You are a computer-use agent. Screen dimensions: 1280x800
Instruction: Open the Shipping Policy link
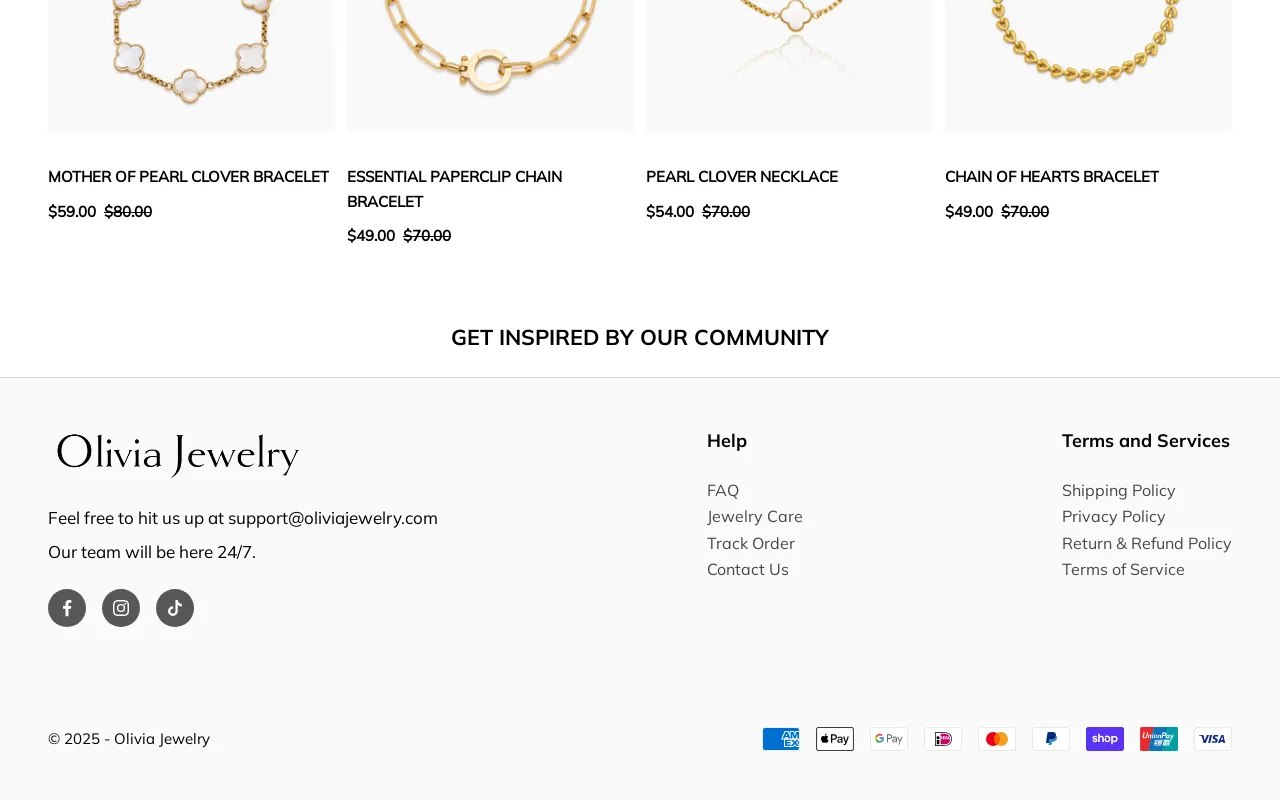(x=1118, y=490)
